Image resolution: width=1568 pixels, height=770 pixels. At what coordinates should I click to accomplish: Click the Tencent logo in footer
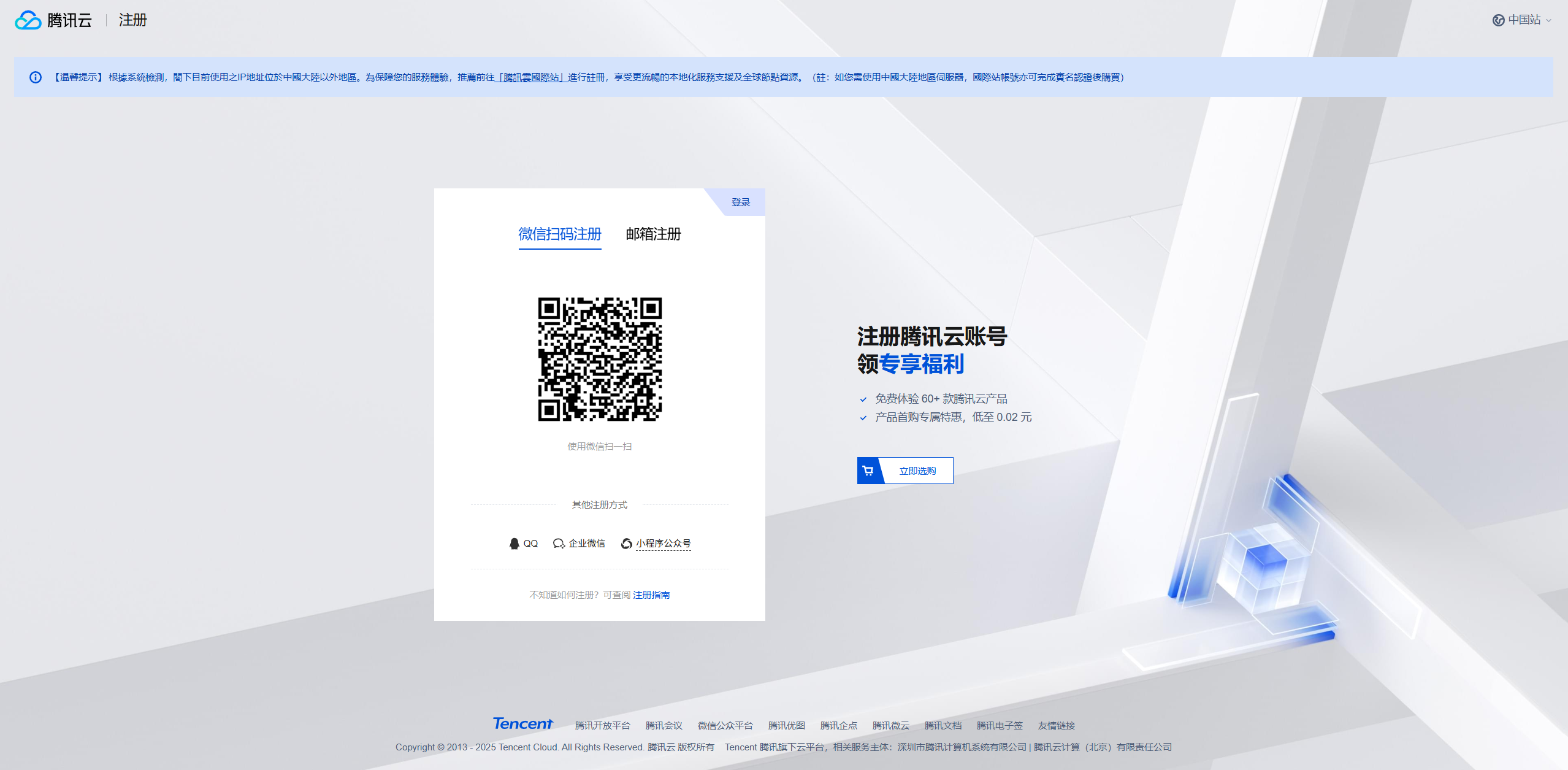tap(522, 724)
